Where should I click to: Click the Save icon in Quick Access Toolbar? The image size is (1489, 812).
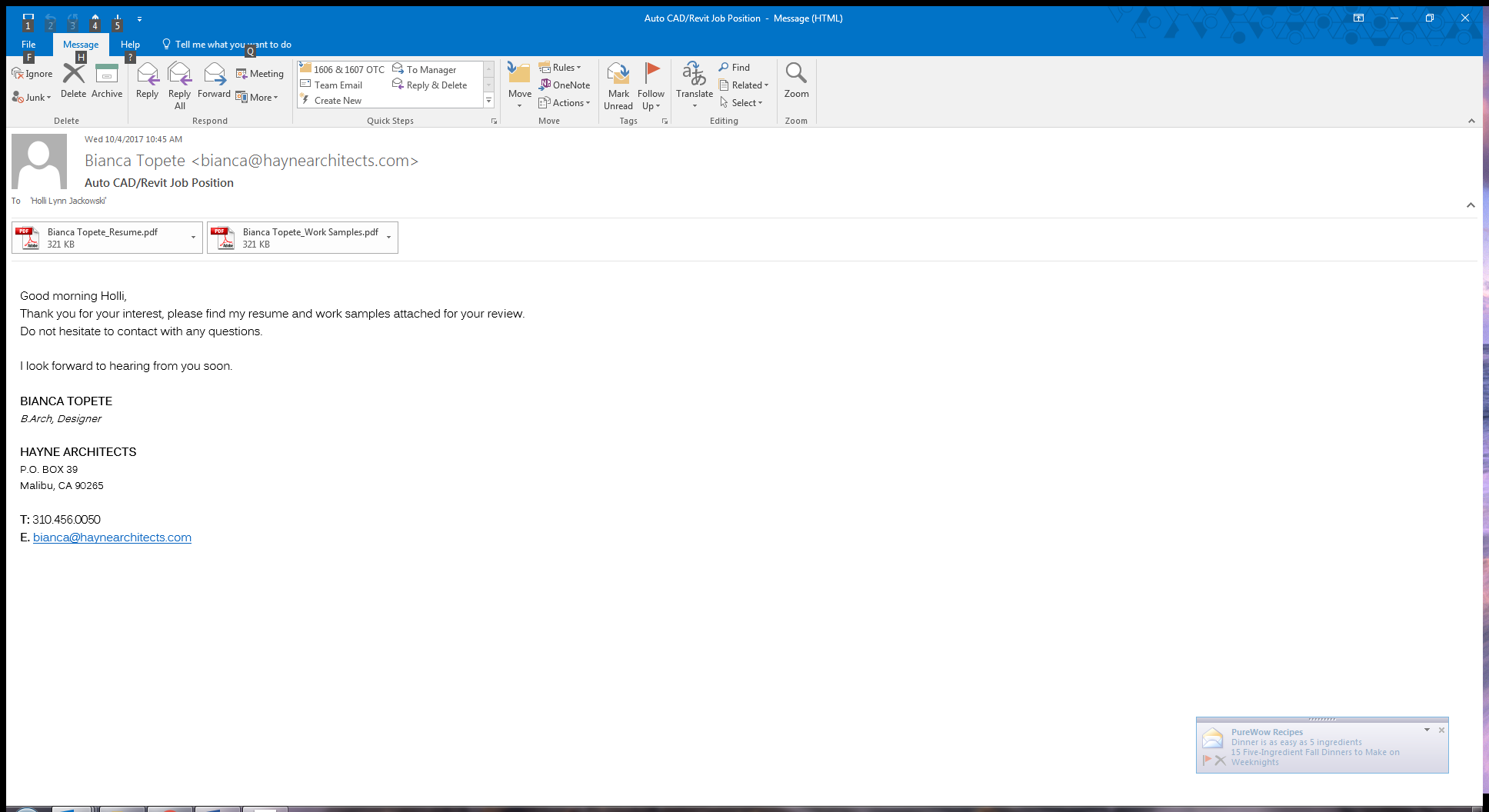point(28,18)
